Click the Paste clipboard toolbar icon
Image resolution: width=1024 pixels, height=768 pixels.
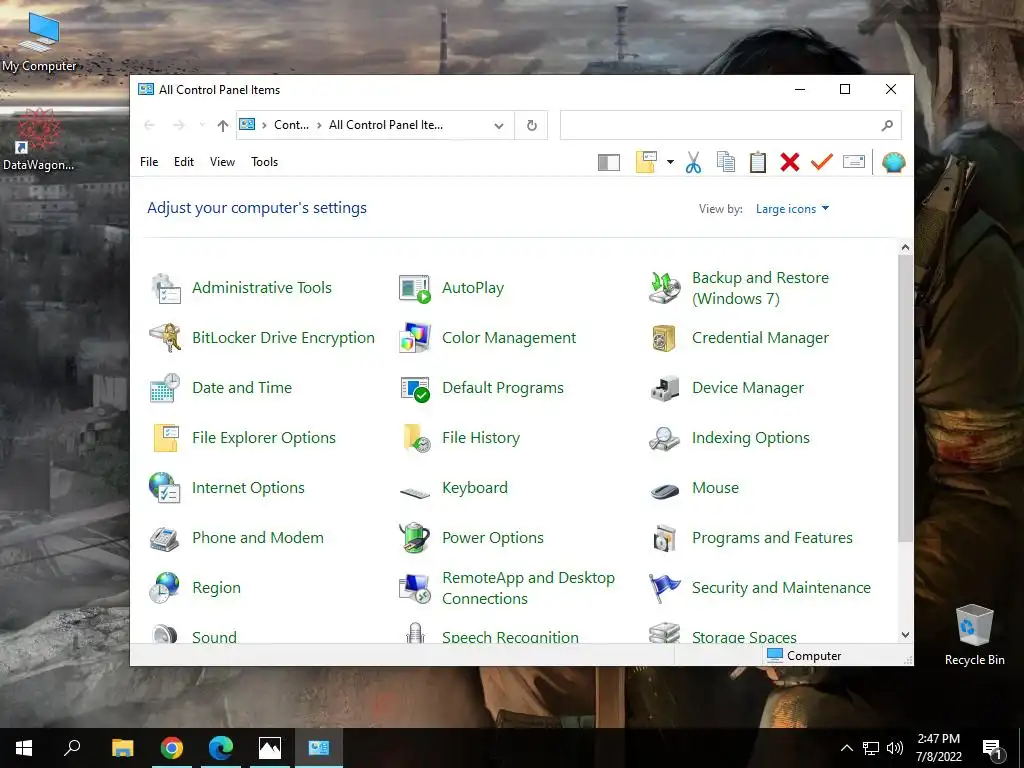758,162
